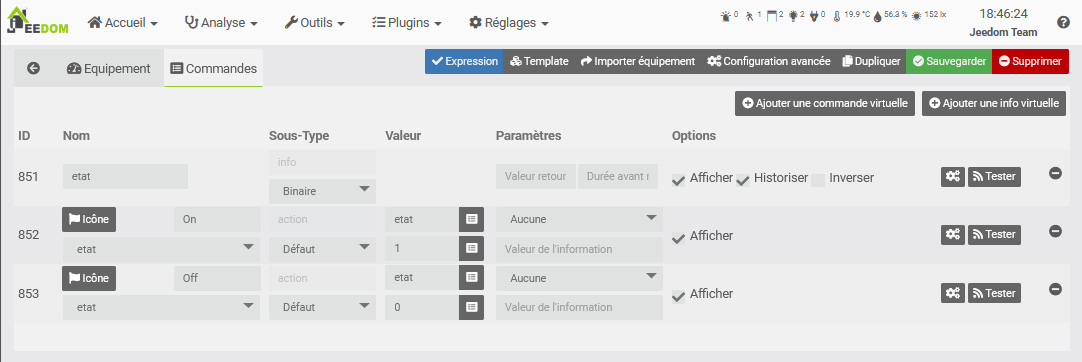Open the Réglages menu
Image resolution: width=1082 pixels, height=362 pixels.
(x=509, y=23)
